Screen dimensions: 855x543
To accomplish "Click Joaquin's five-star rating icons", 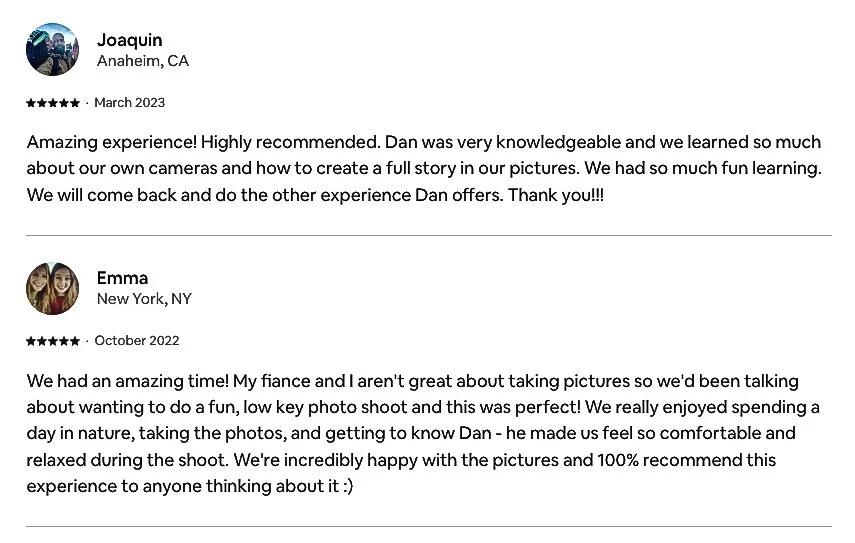I will coord(53,102).
